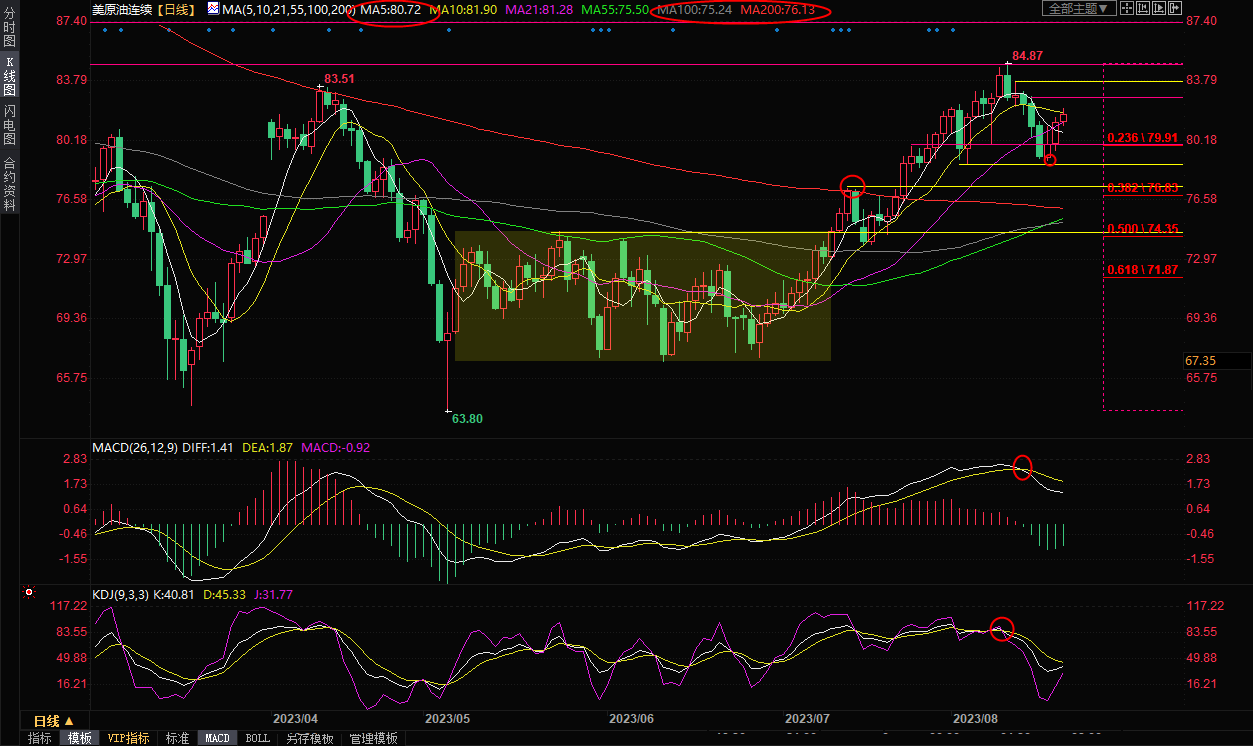Click the MA indicator chart icon
Screen dimensions: 1253x746
pos(213,8)
